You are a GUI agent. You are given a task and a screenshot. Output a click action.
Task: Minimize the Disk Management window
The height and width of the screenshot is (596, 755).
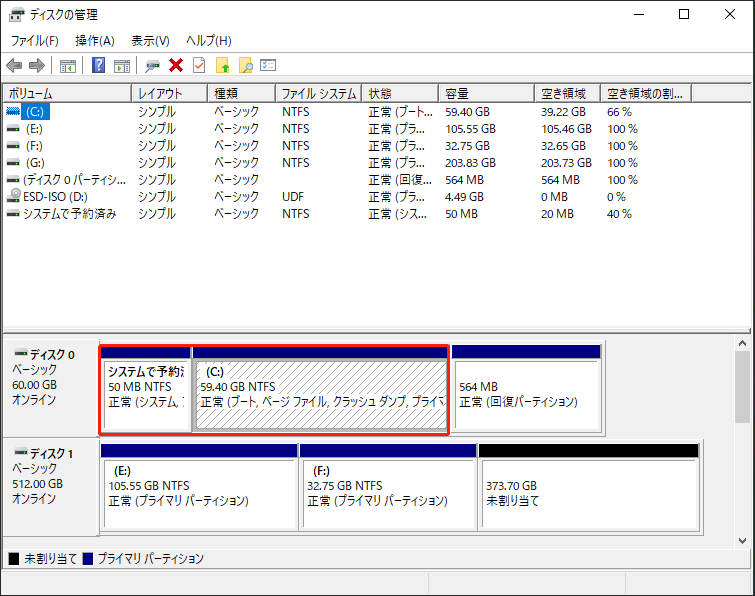tap(639, 14)
